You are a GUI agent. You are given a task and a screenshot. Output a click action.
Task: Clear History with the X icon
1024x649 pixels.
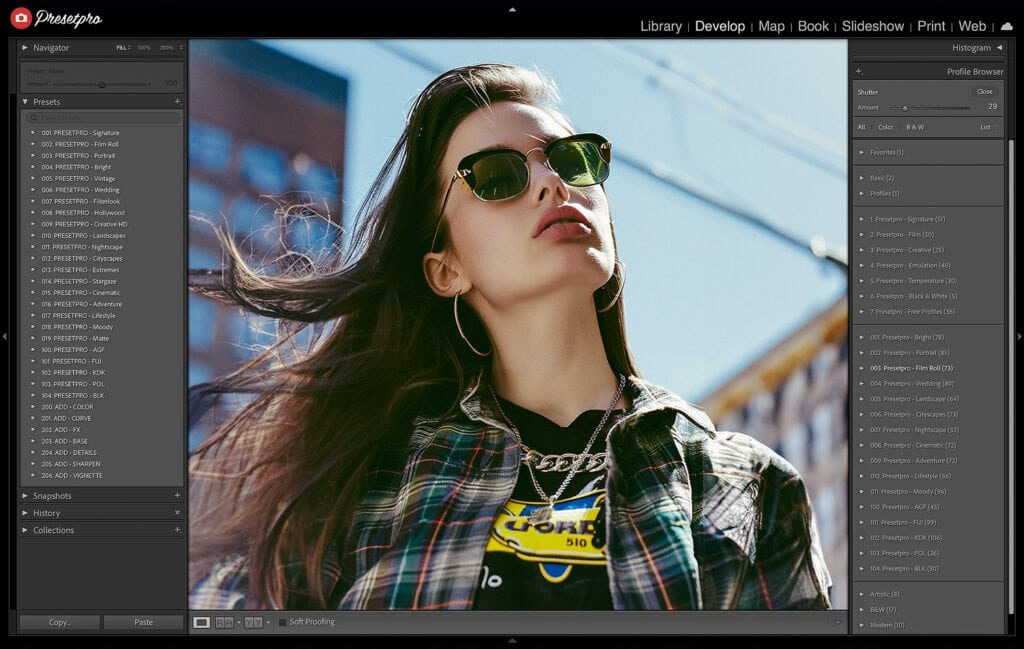coord(177,513)
